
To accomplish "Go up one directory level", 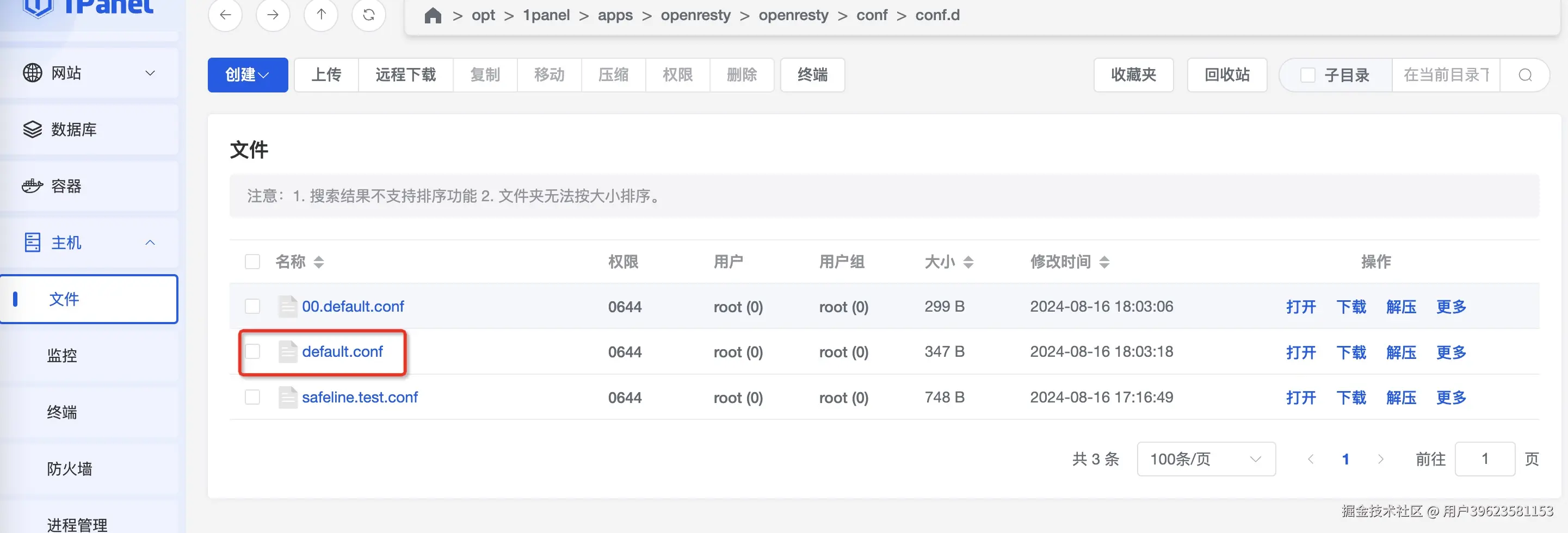I will pos(321,15).
